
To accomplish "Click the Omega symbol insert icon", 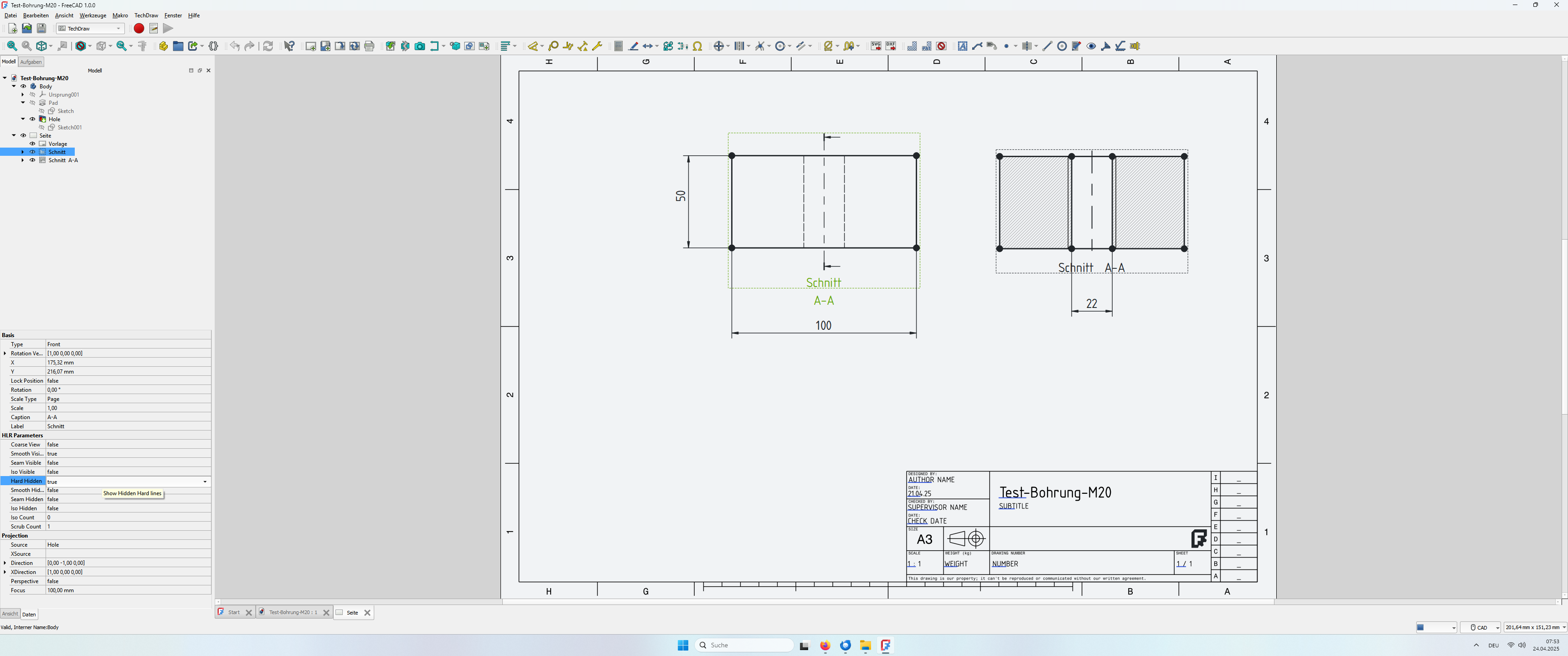I will coord(697,46).
